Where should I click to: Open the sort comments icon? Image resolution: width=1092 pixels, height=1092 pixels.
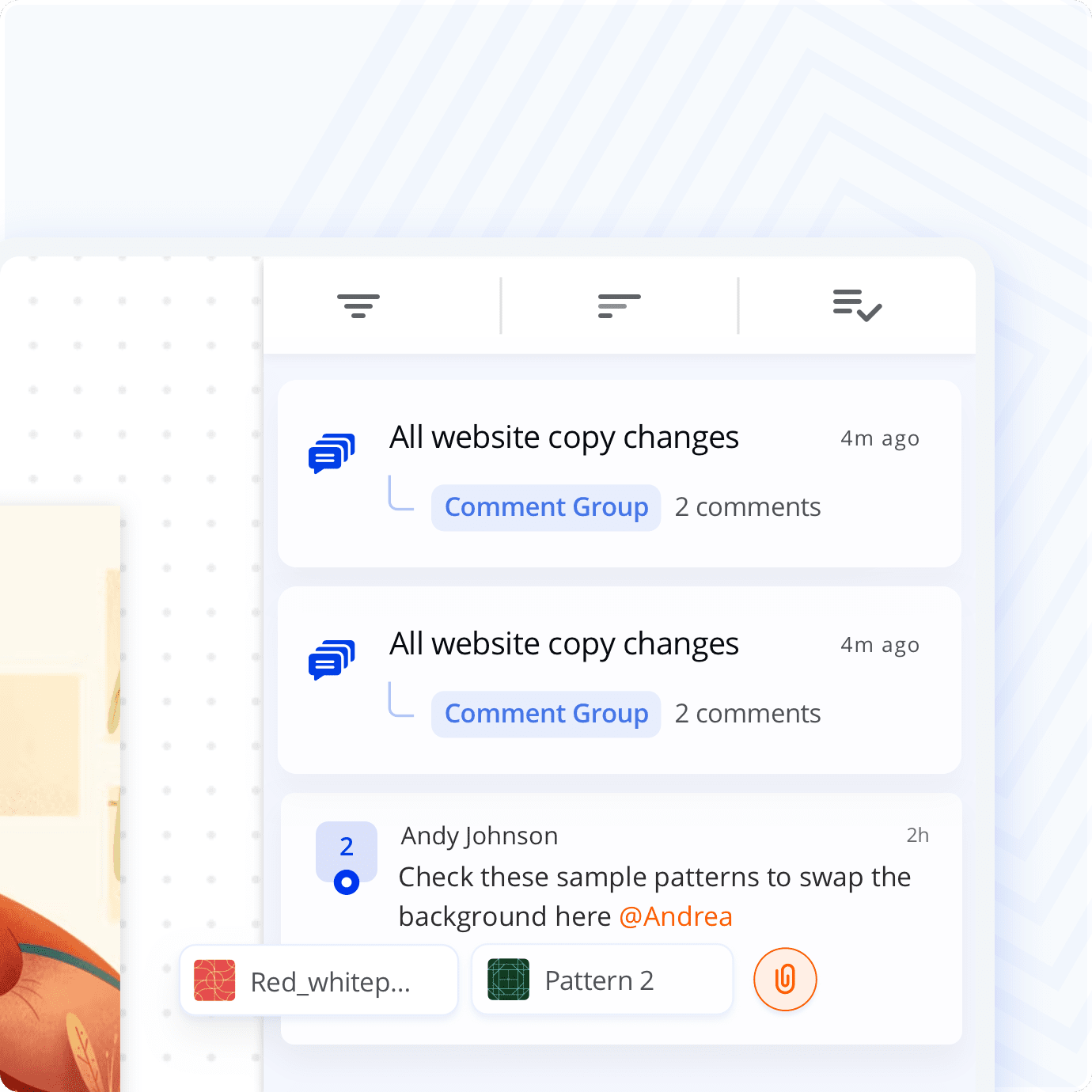[619, 305]
